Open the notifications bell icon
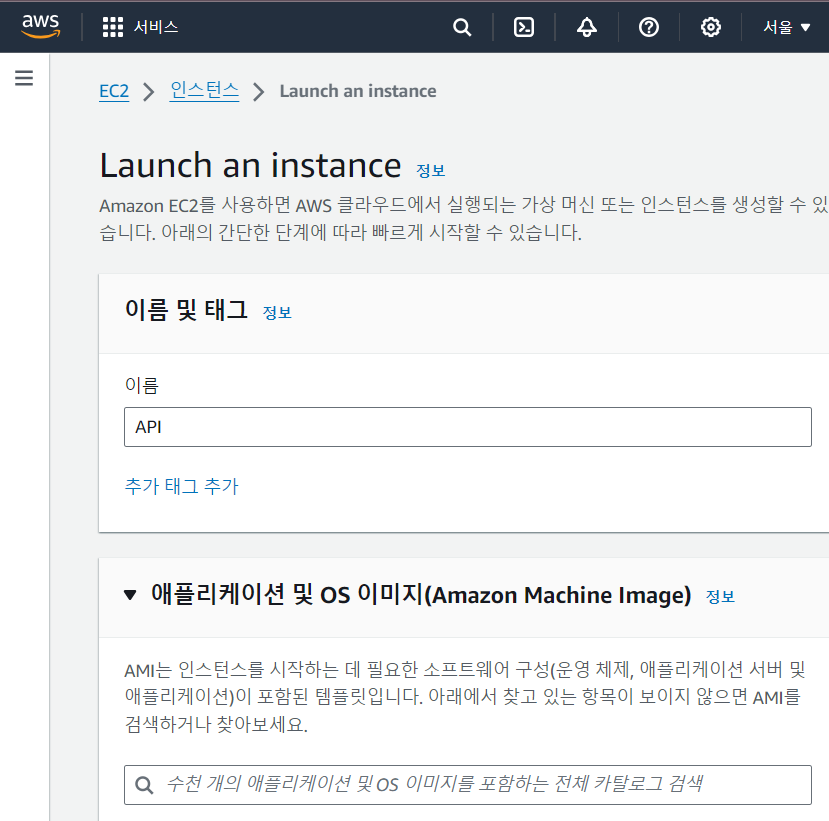The height and width of the screenshot is (821, 829). point(586,27)
